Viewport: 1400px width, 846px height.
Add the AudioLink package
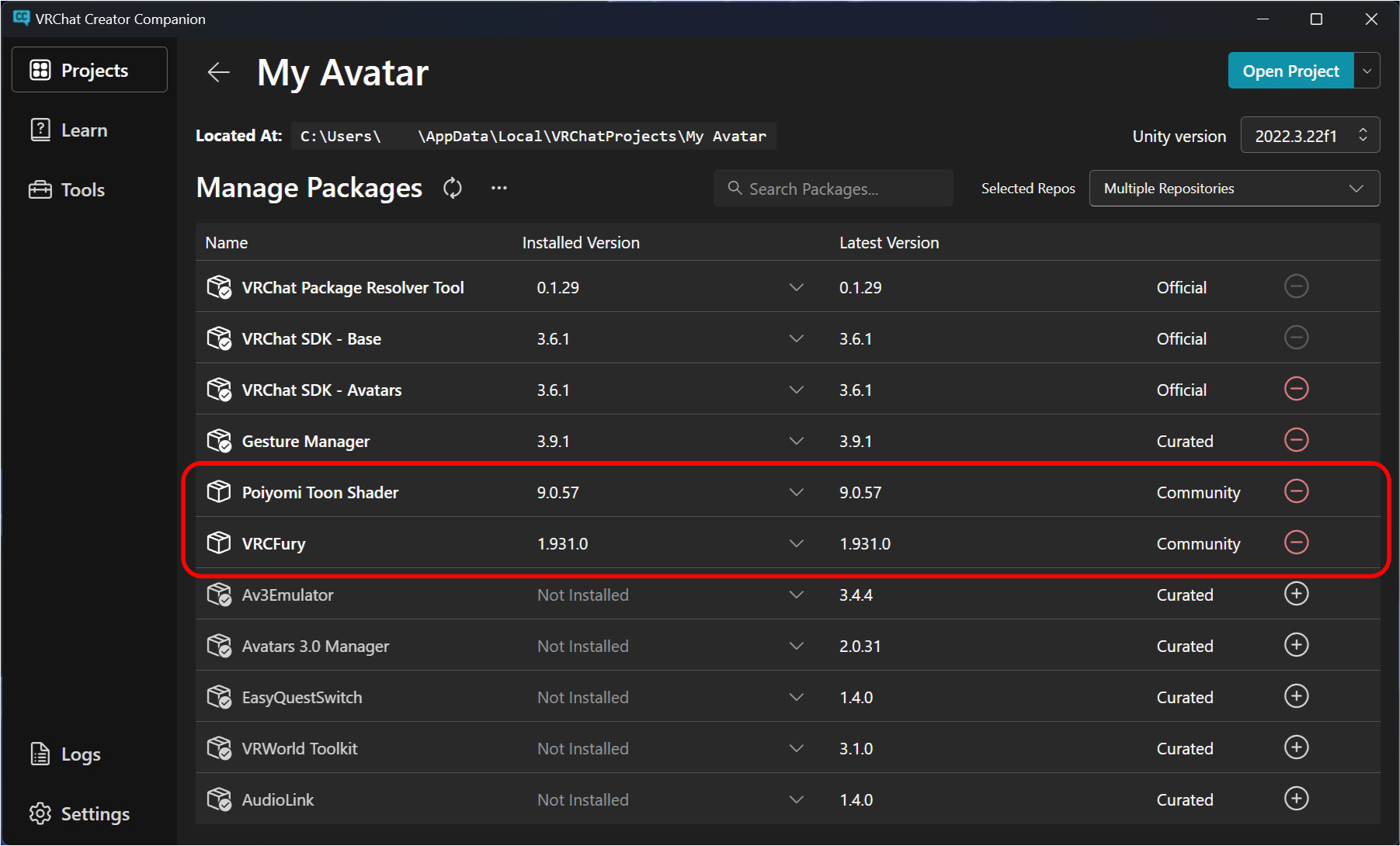click(1296, 799)
